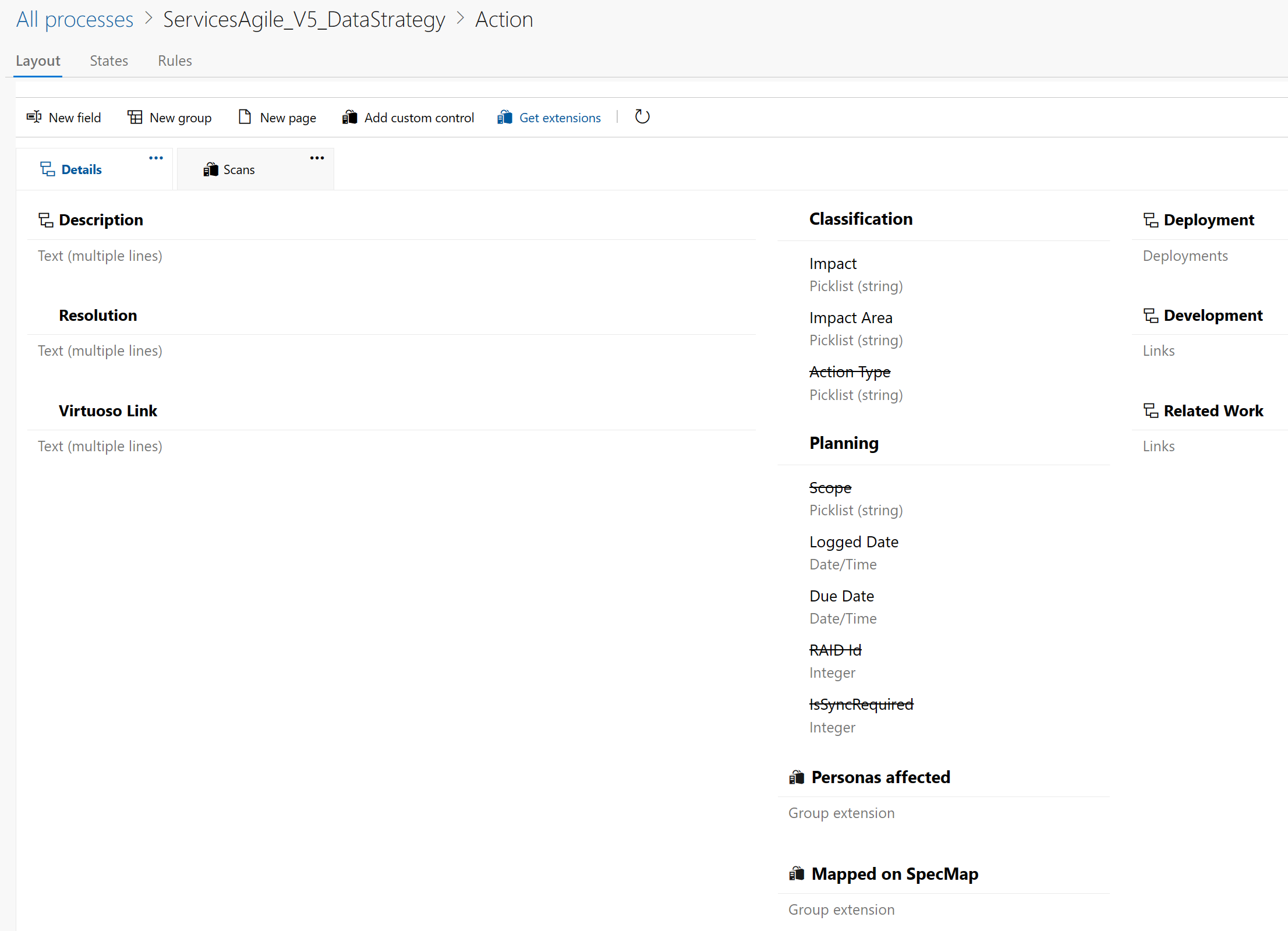The width and height of the screenshot is (1288, 931).
Task: Go back to All processes link
Action: click(x=75, y=20)
